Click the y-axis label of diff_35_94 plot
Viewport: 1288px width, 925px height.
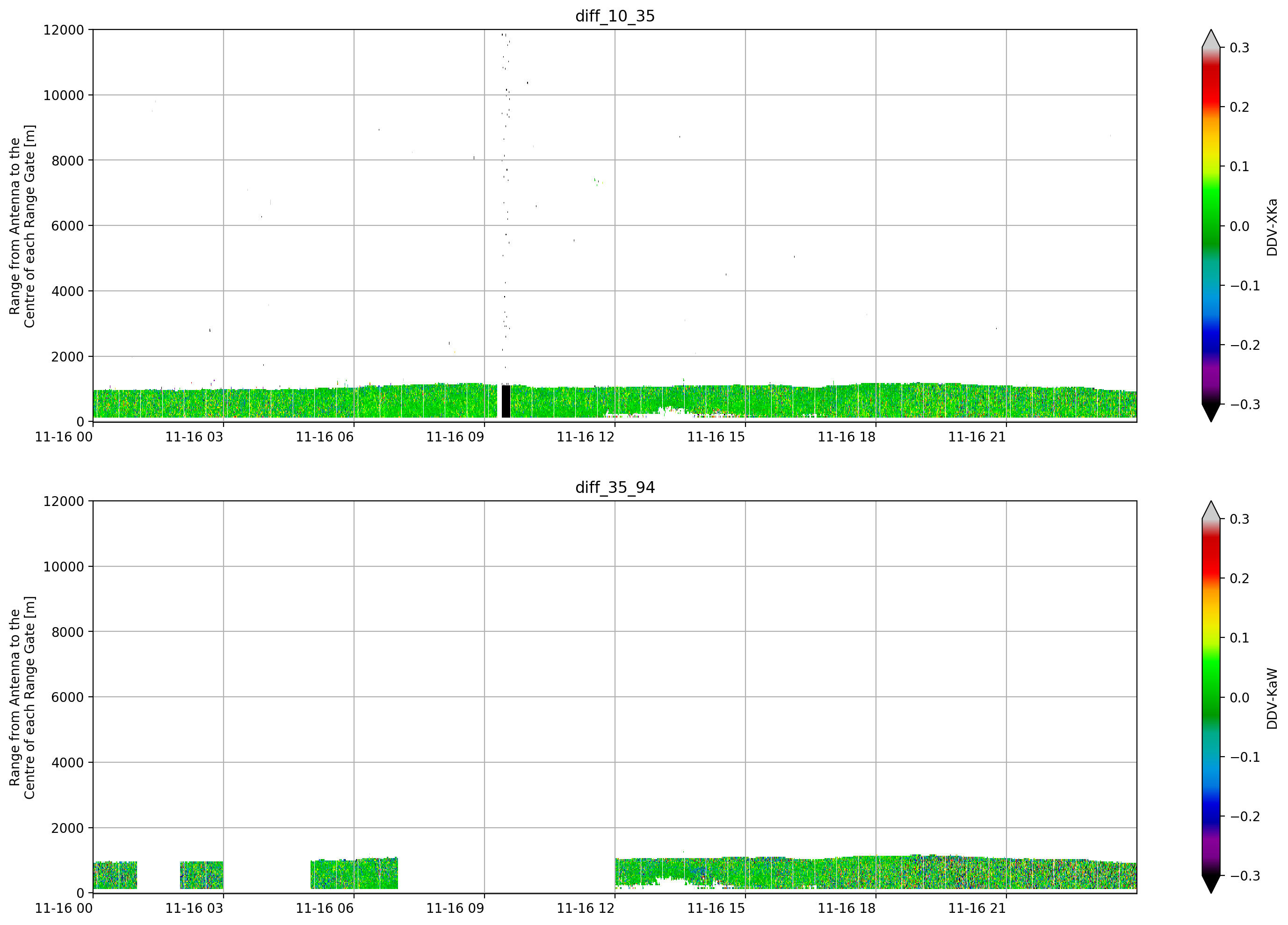pyautogui.click(x=22, y=697)
